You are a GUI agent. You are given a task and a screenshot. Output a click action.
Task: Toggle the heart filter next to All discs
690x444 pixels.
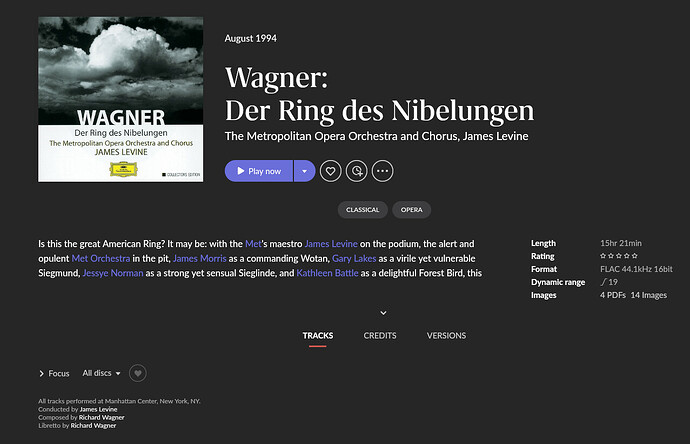pos(138,373)
